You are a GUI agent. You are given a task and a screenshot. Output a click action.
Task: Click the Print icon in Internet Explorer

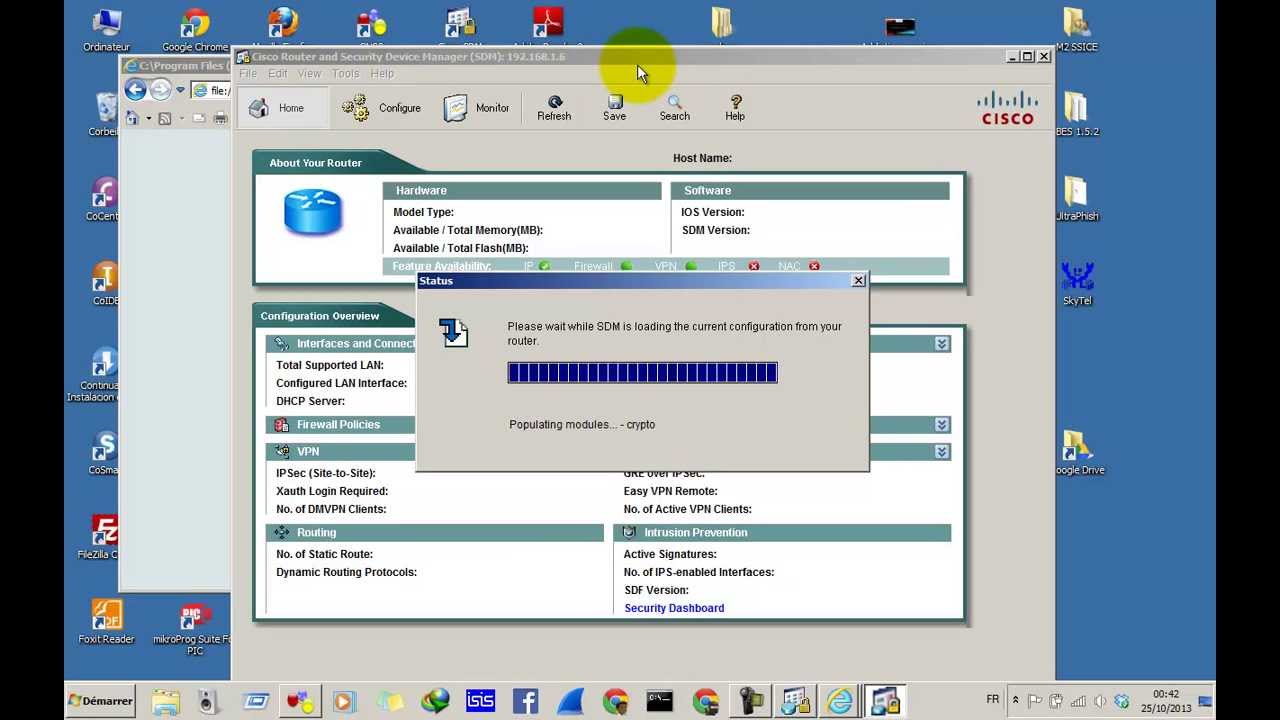click(220, 118)
